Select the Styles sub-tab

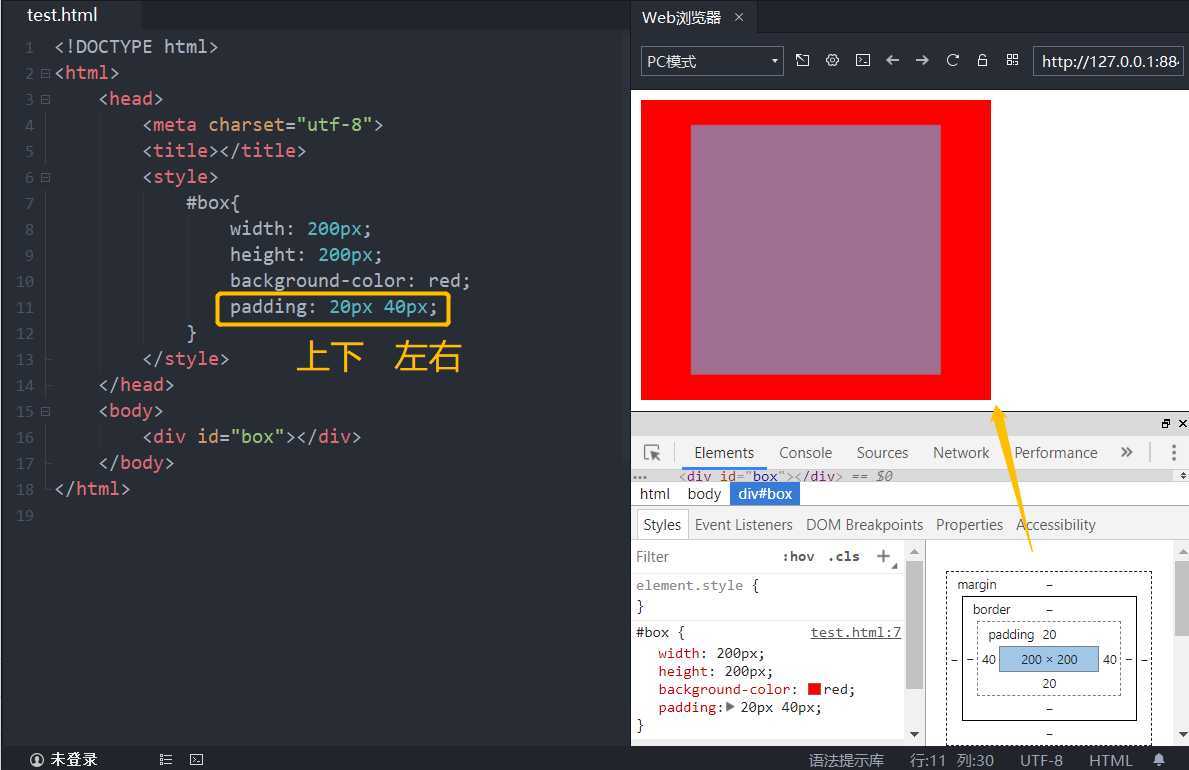(662, 524)
